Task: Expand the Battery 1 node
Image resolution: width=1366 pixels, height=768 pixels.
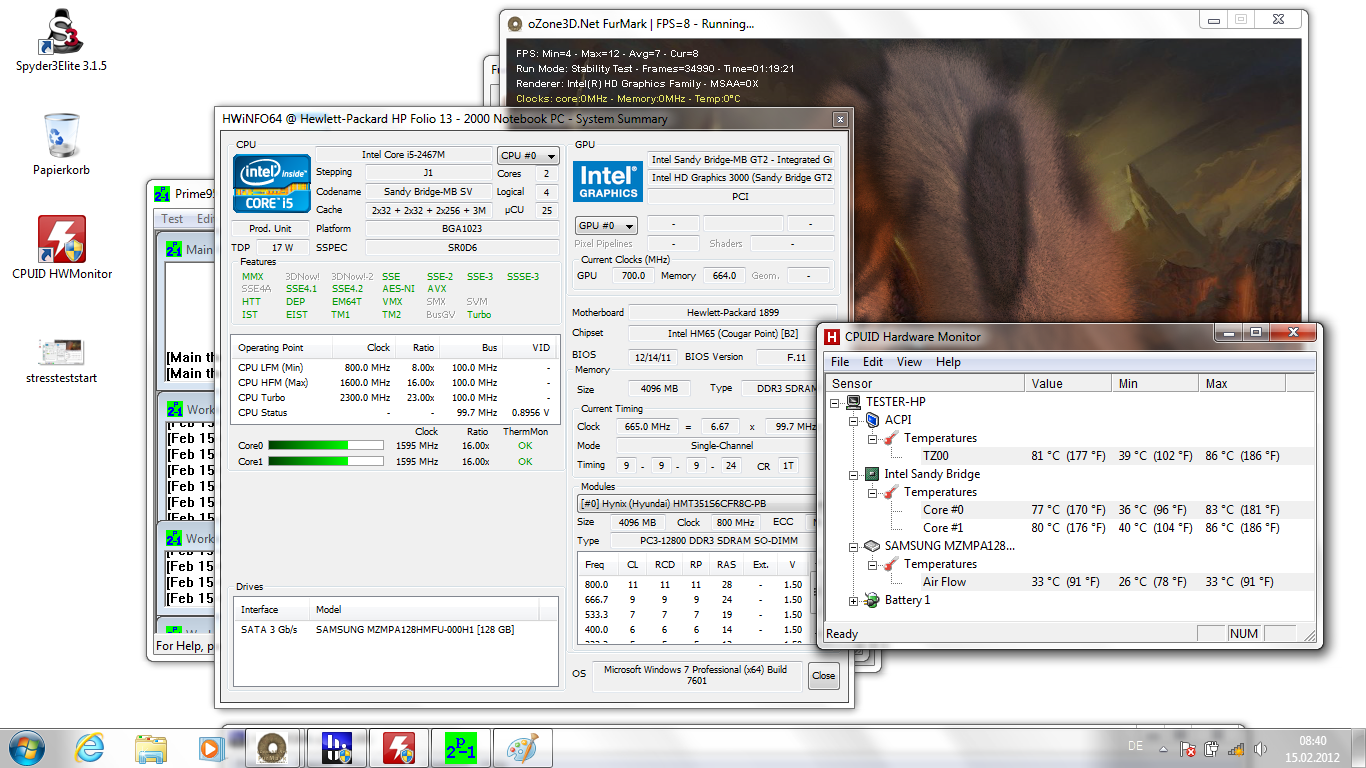Action: pos(854,600)
